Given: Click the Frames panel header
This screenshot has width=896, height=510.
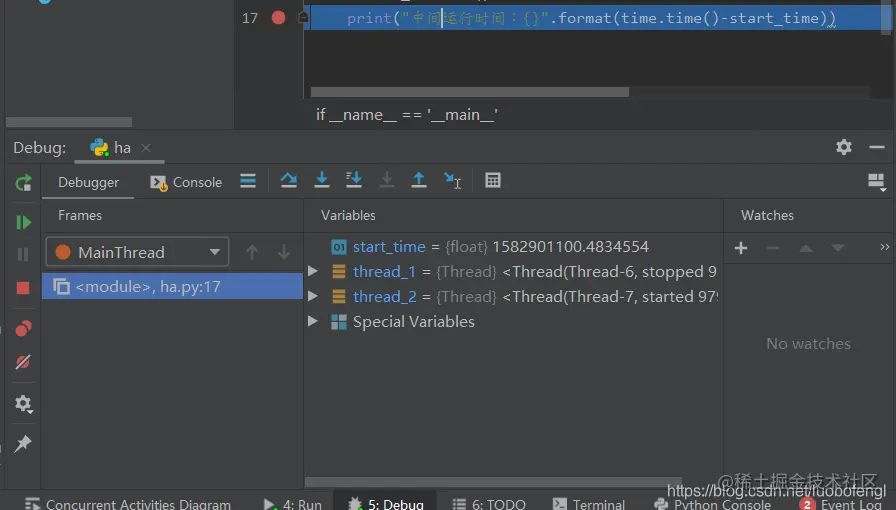Looking at the screenshot, I should pos(80,216).
